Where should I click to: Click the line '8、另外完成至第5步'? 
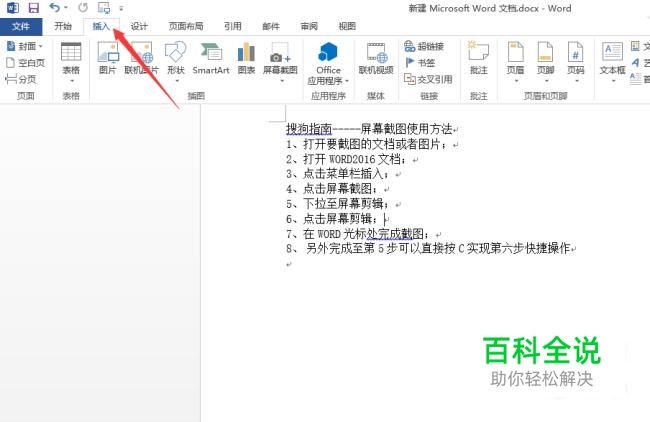click(x=428, y=249)
